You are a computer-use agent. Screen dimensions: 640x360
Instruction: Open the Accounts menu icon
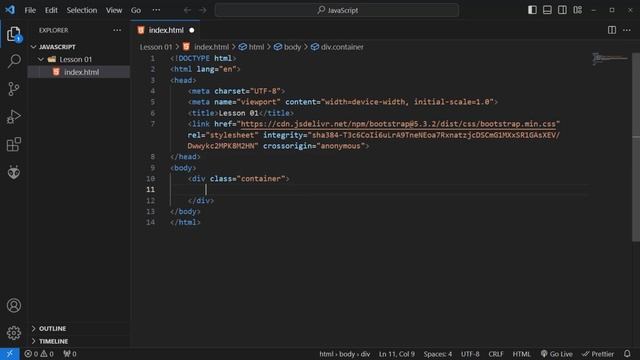tap(13, 305)
